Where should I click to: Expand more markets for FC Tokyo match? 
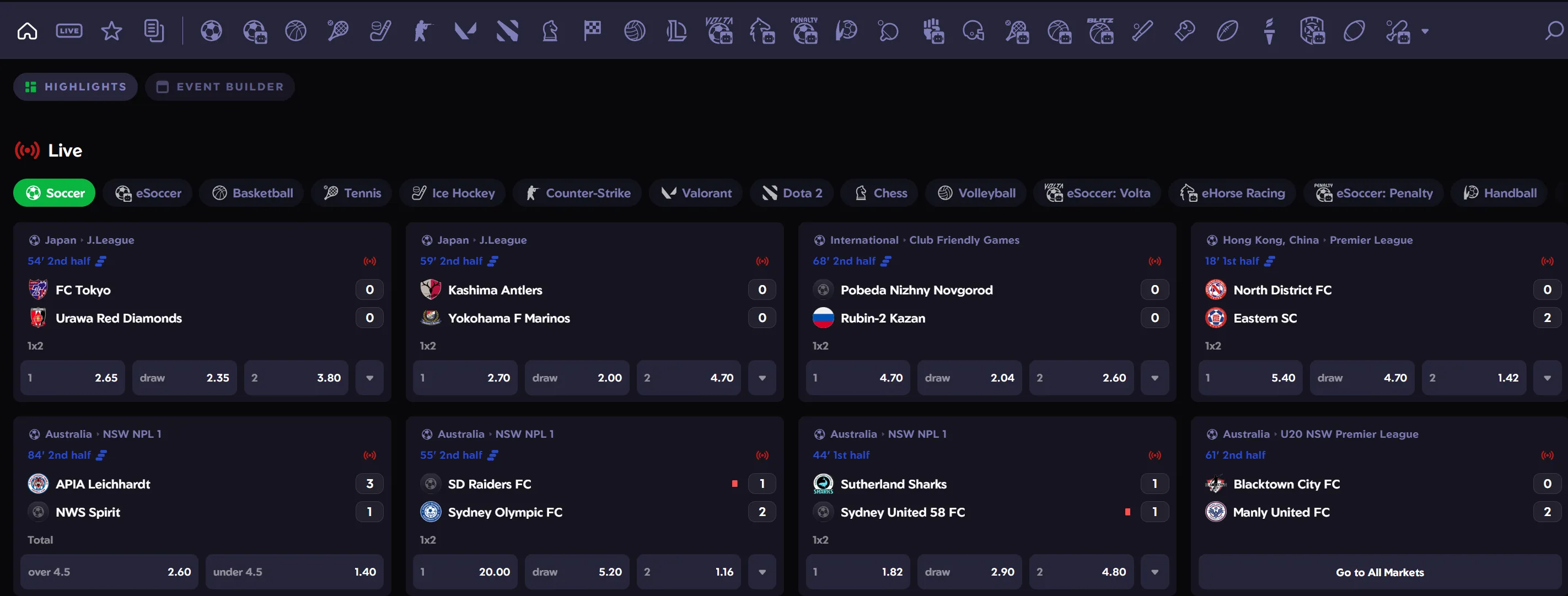[369, 378]
